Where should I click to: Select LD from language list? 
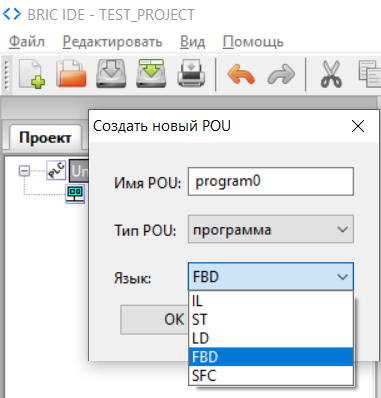[271, 338]
